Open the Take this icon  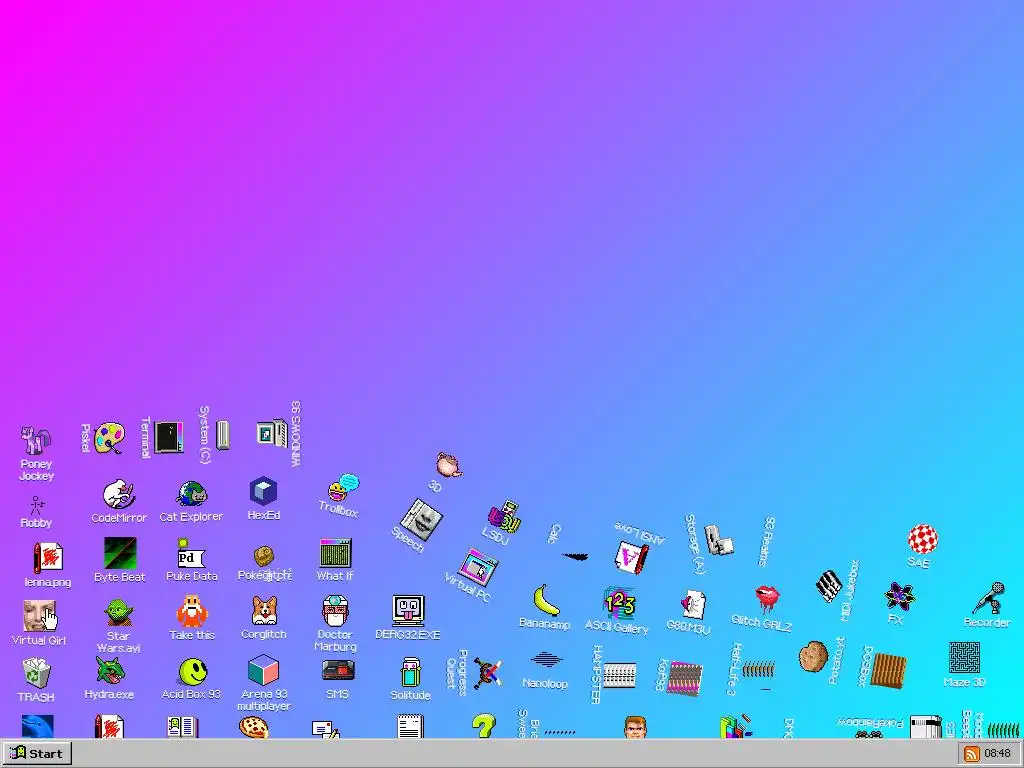[191, 611]
